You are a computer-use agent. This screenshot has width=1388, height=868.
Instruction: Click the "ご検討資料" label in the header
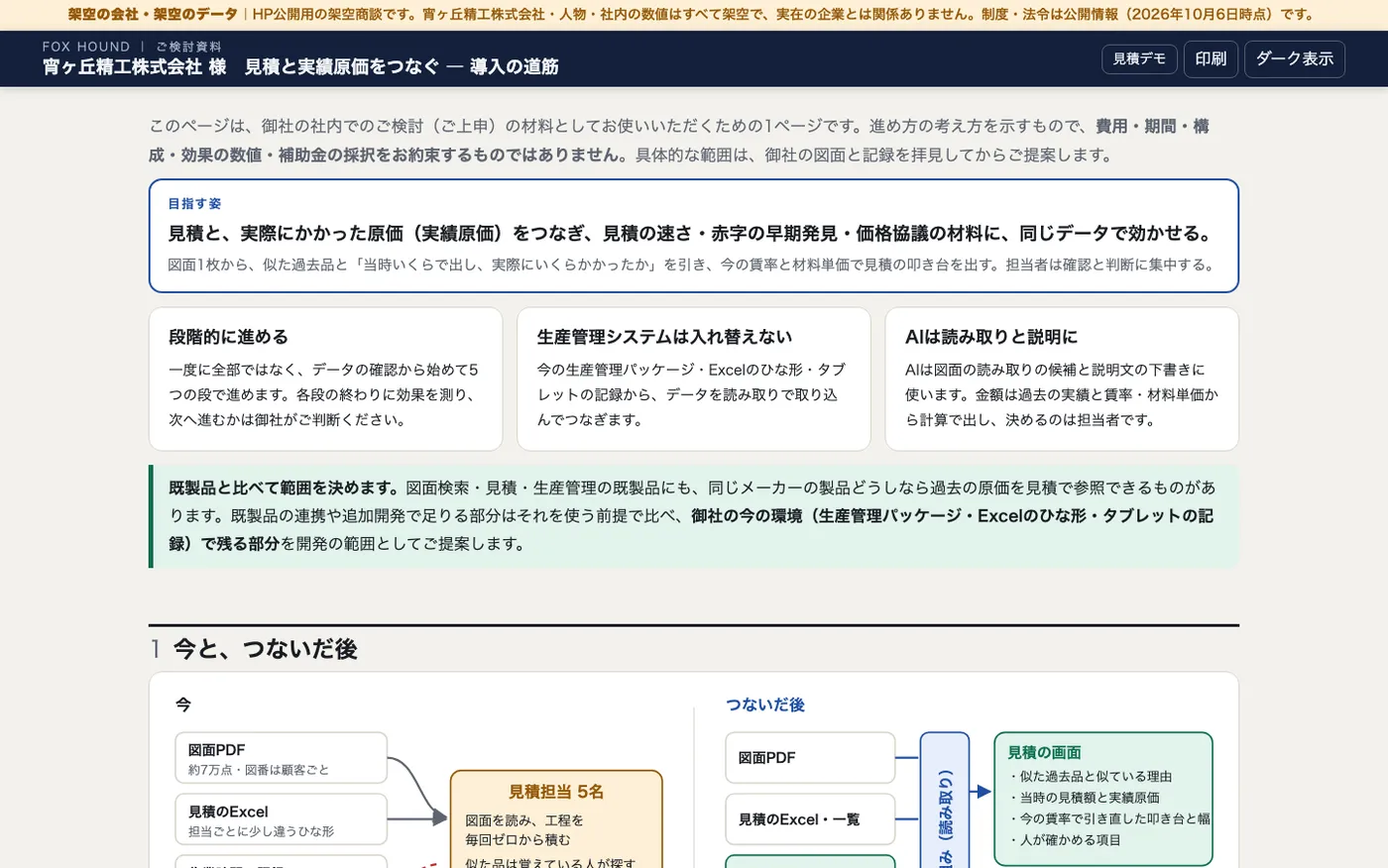pyautogui.click(x=188, y=47)
